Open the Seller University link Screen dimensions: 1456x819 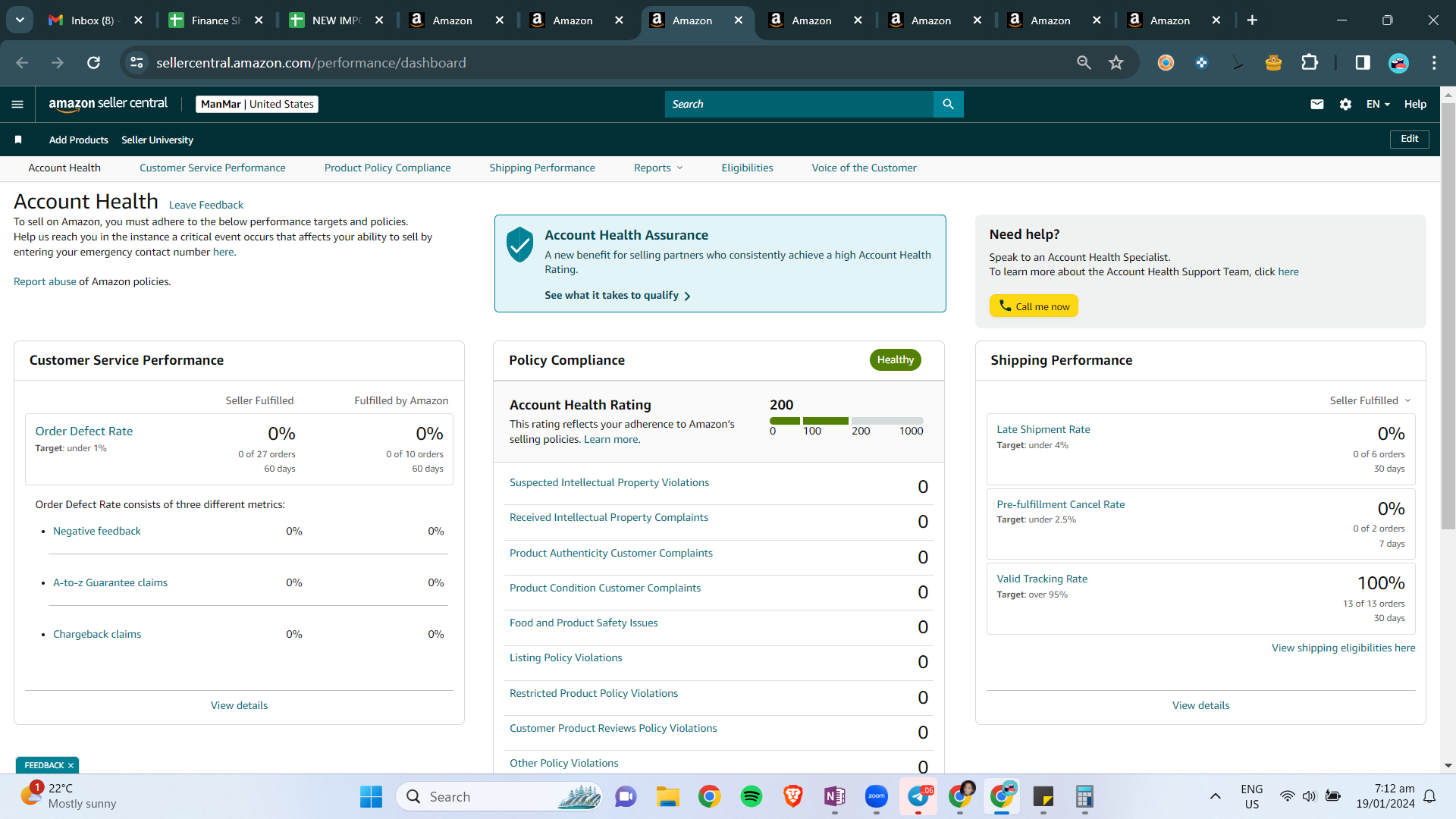(157, 140)
